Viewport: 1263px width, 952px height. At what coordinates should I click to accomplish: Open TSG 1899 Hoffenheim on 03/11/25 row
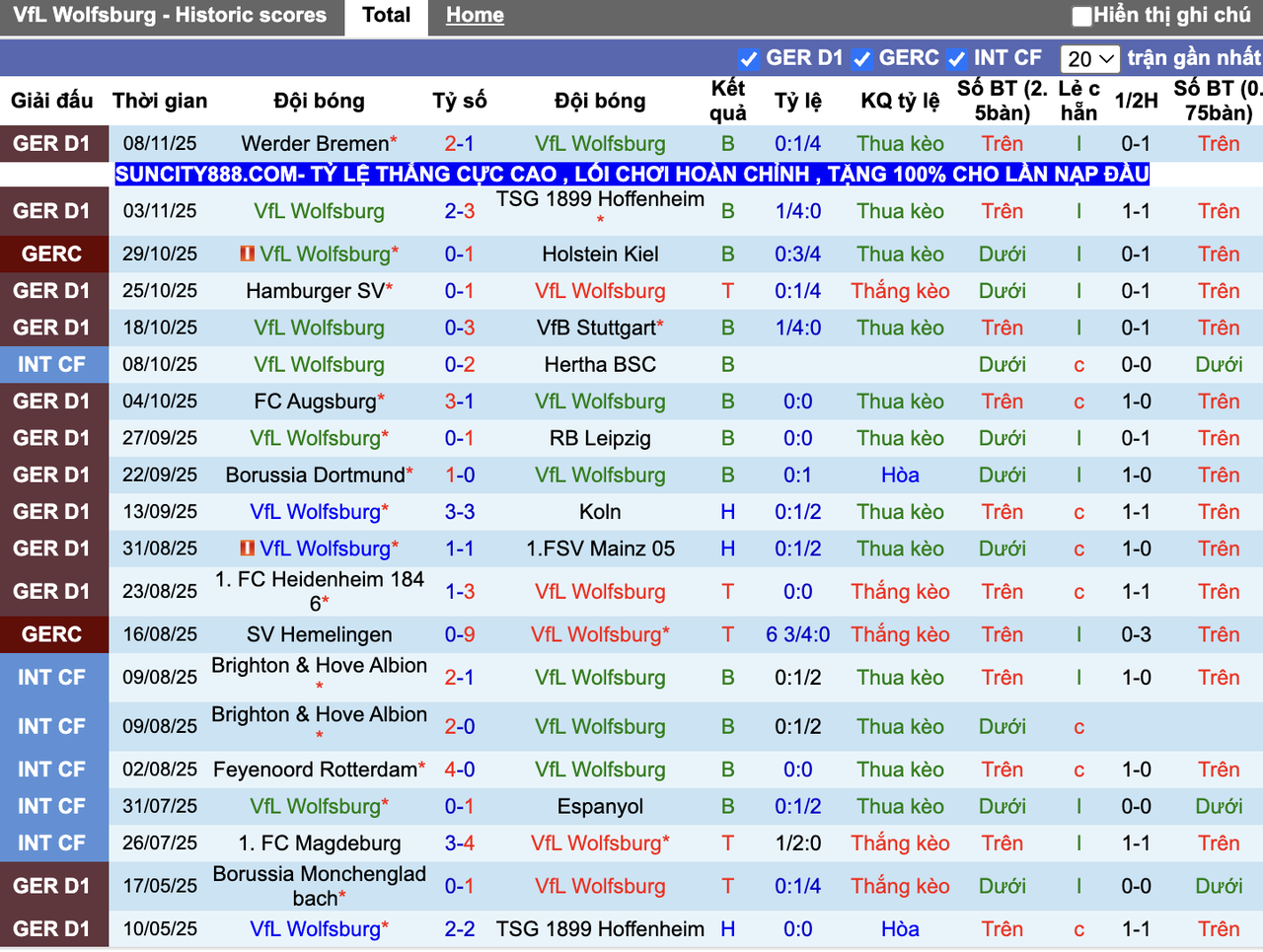click(x=600, y=199)
